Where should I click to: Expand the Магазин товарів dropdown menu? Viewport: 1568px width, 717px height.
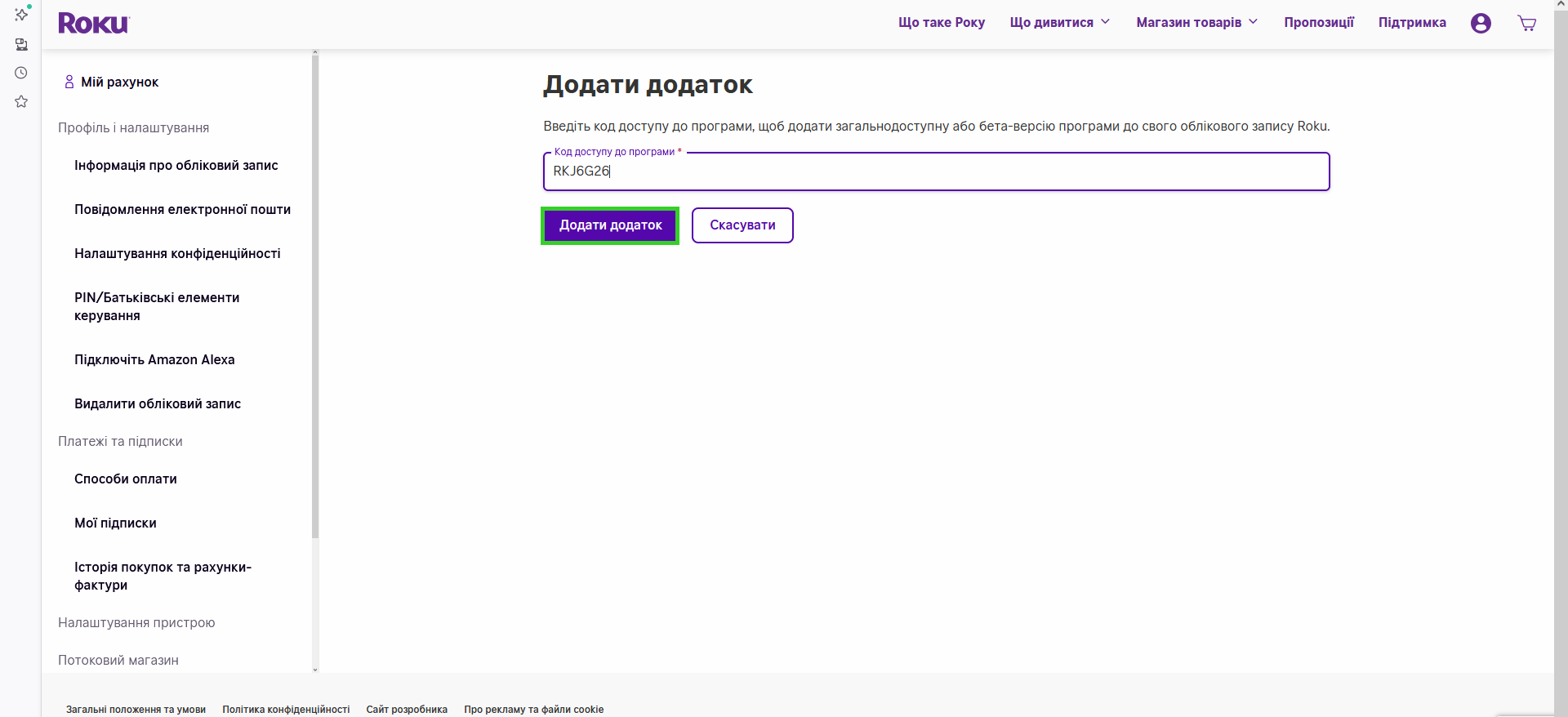(1196, 23)
